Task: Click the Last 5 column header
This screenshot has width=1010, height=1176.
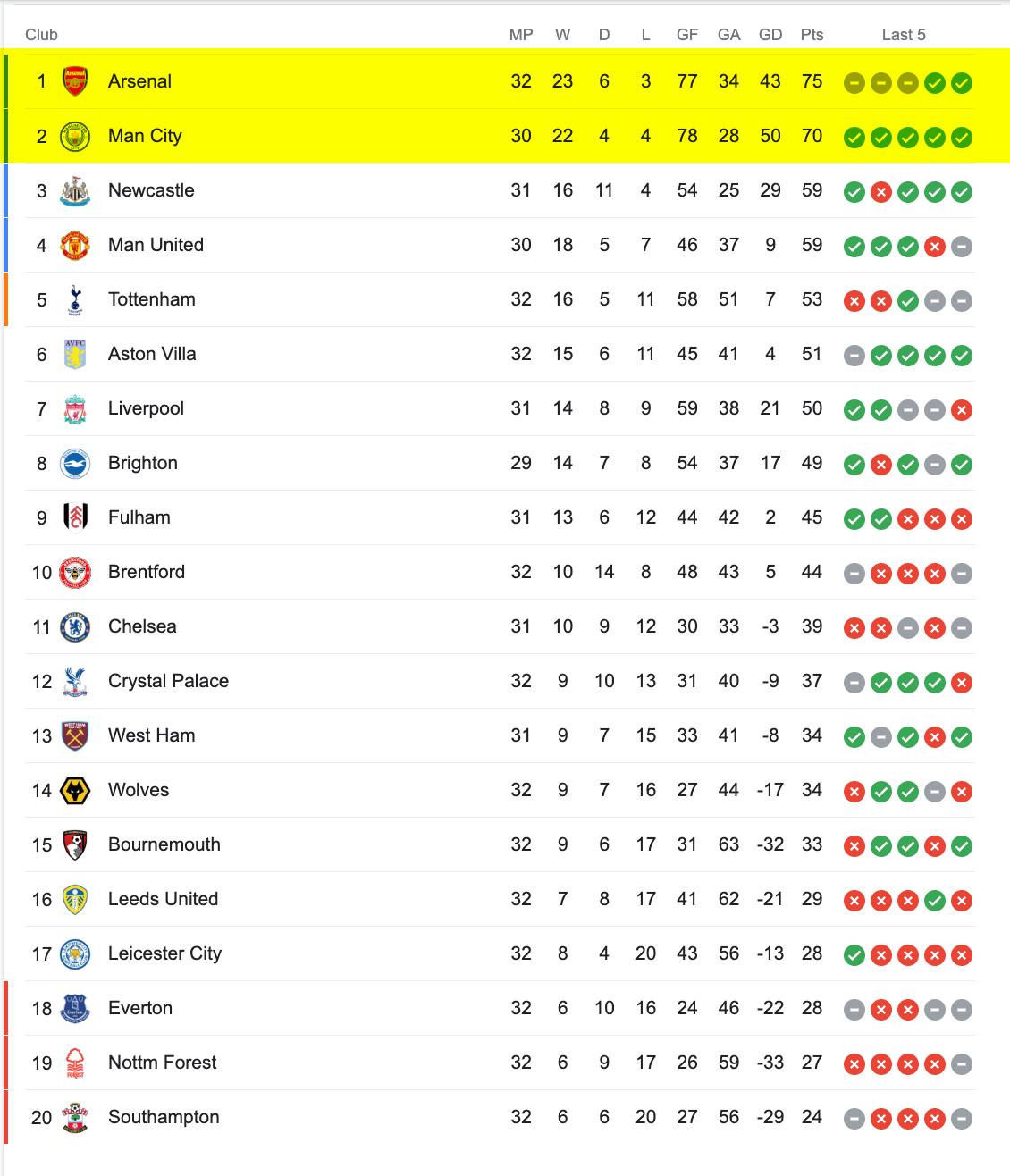Action: tap(904, 35)
